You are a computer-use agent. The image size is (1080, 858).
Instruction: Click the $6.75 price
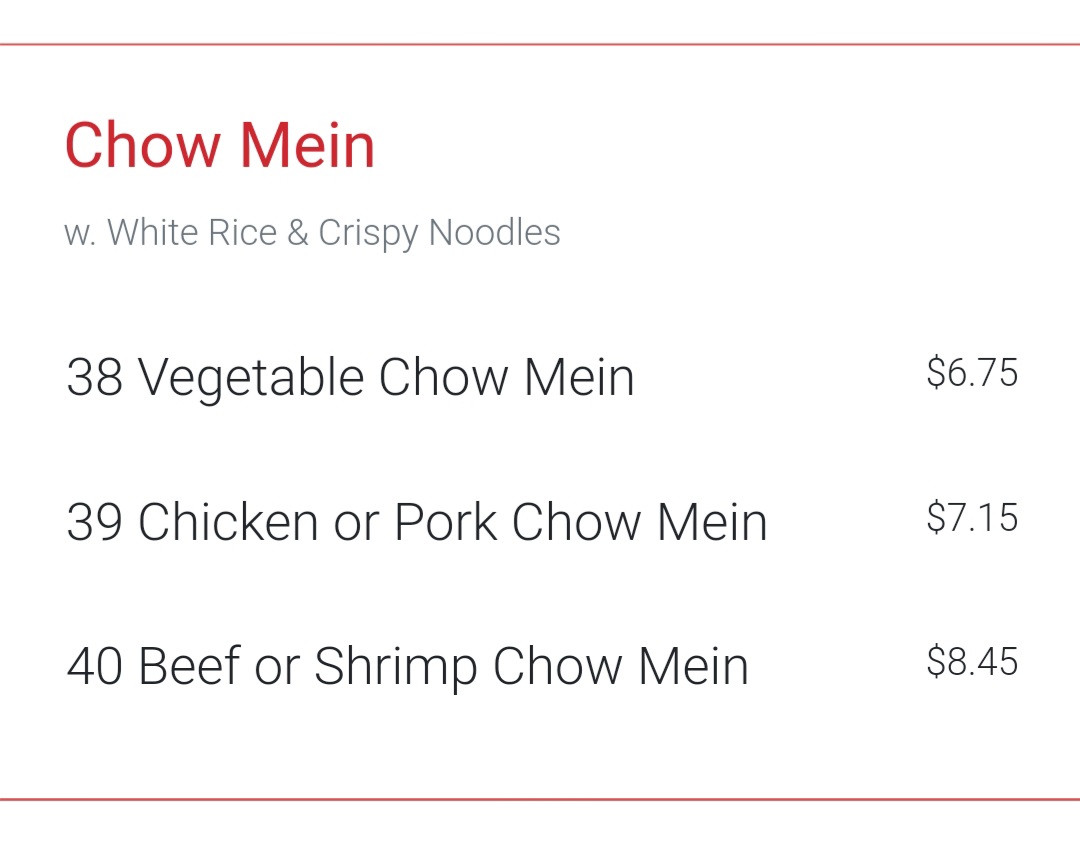click(971, 373)
